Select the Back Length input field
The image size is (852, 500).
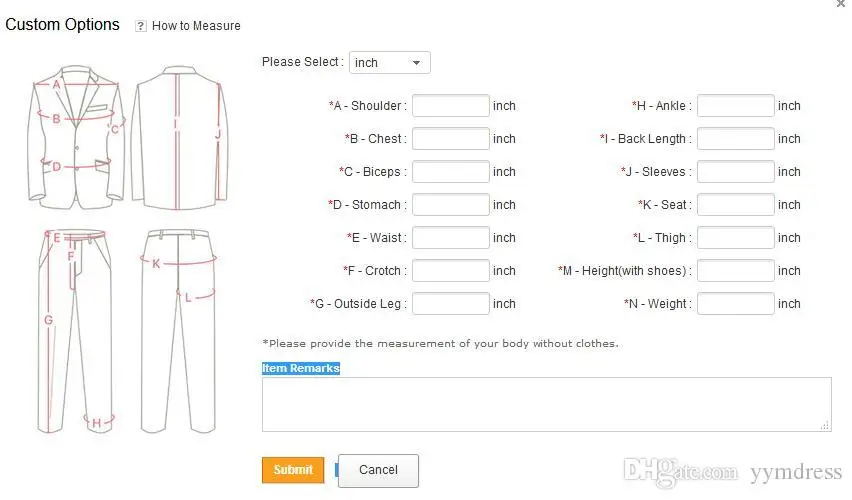(735, 139)
